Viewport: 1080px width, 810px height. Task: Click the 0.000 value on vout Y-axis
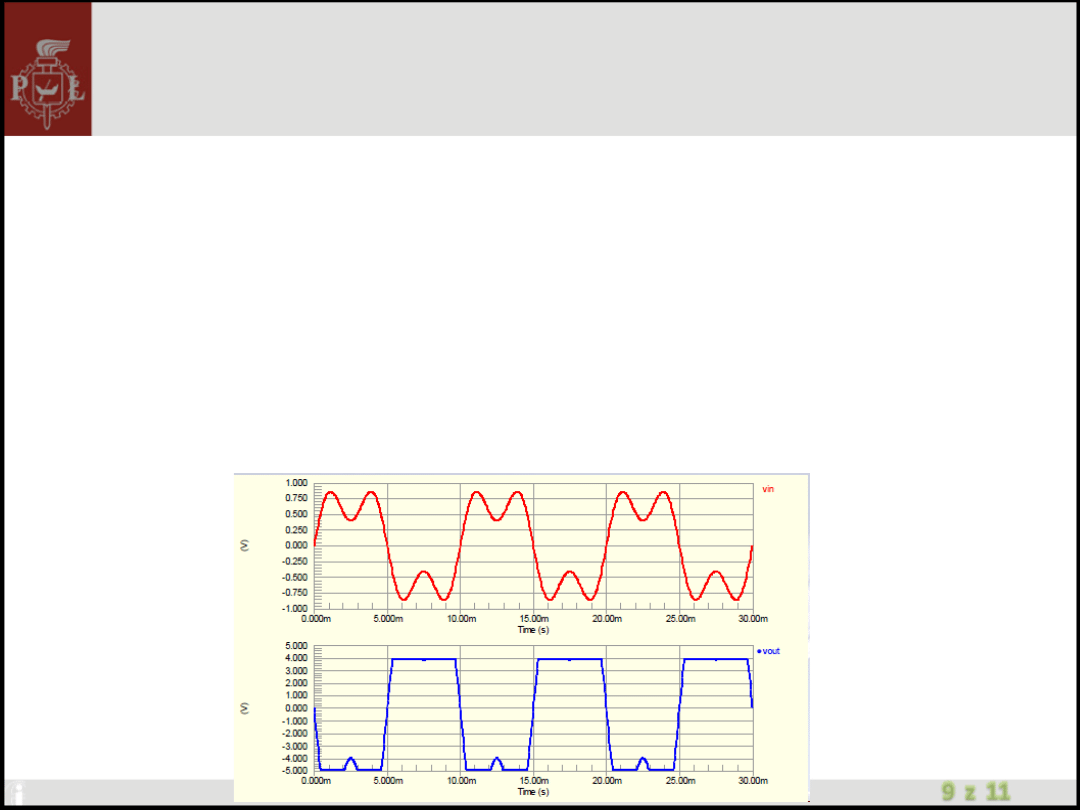click(296, 708)
